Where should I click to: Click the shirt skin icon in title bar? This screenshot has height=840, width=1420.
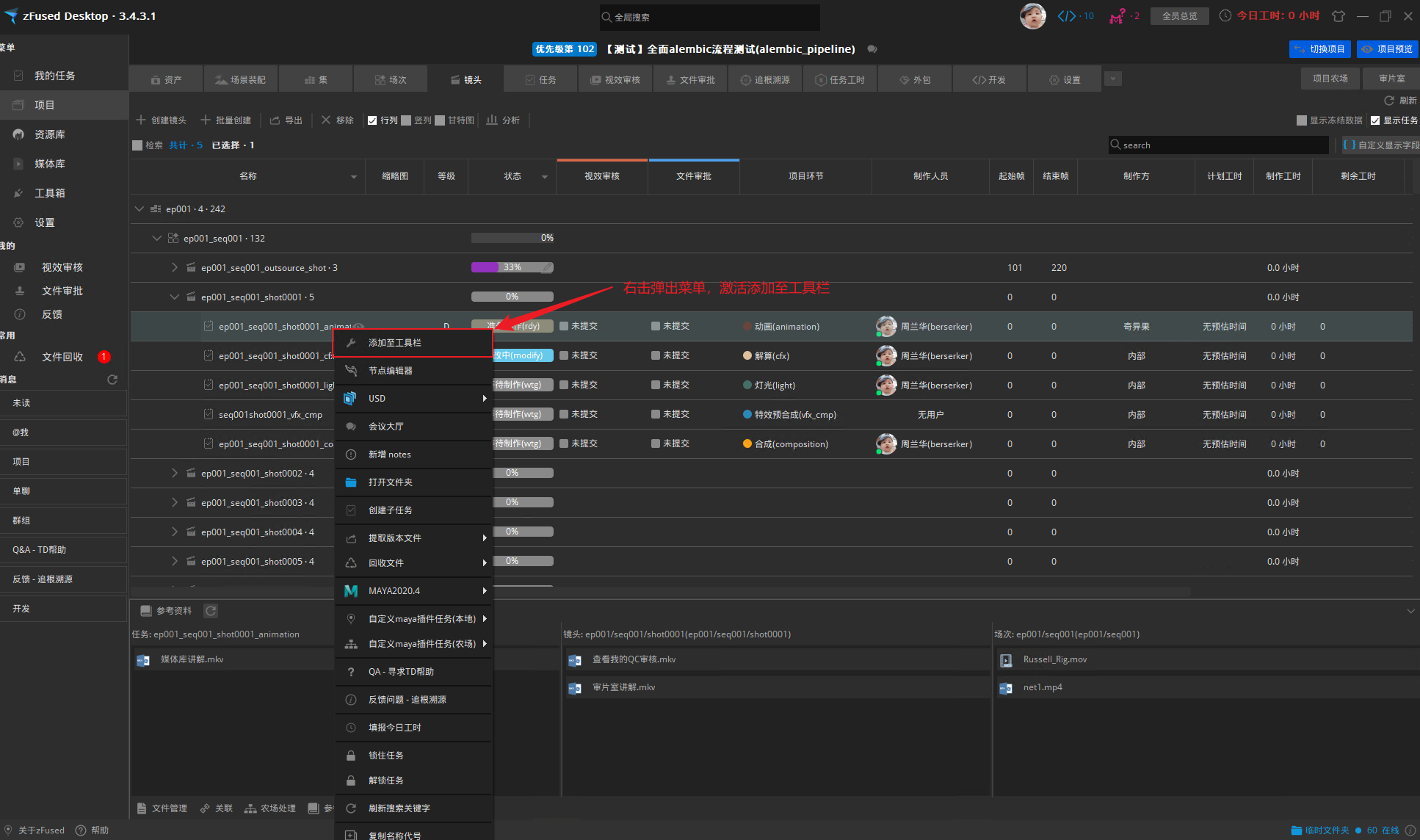[x=1339, y=16]
